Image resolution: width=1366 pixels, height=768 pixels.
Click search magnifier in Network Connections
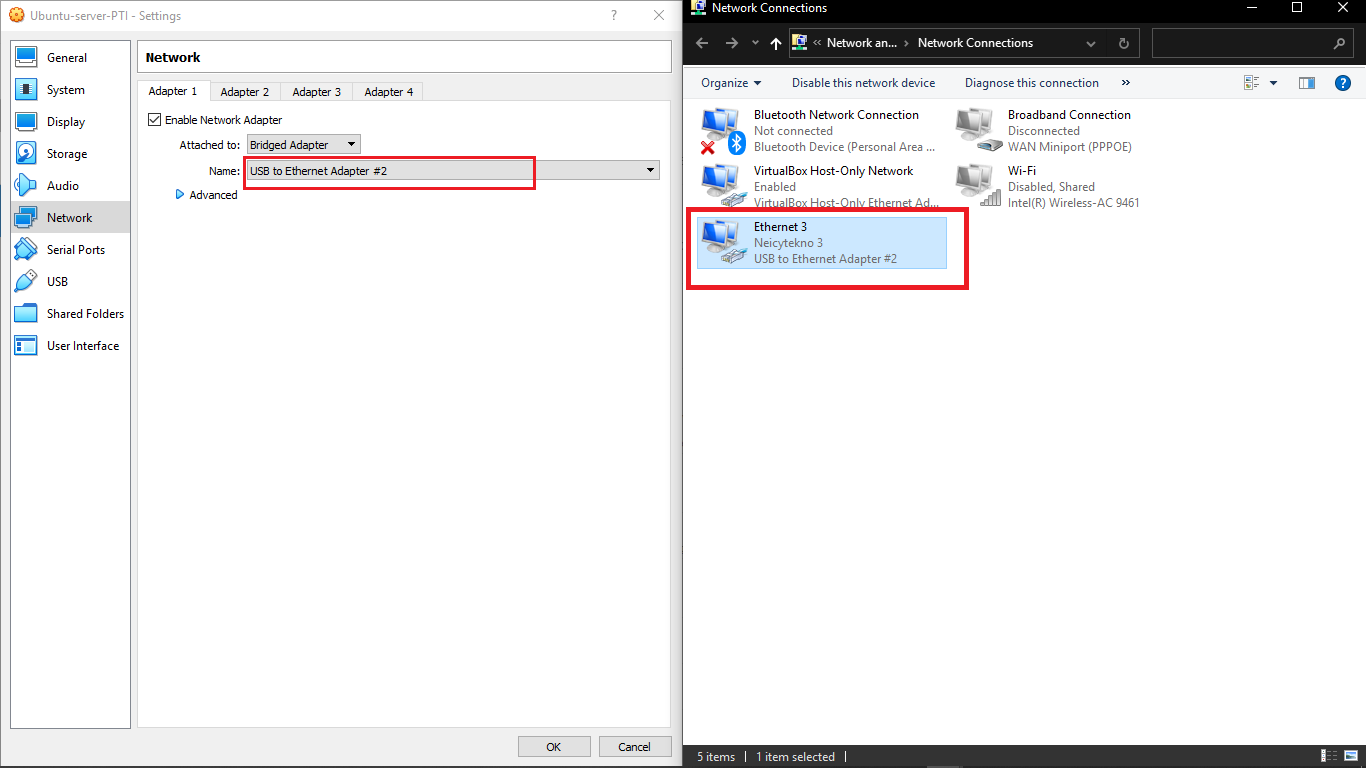coord(1340,43)
